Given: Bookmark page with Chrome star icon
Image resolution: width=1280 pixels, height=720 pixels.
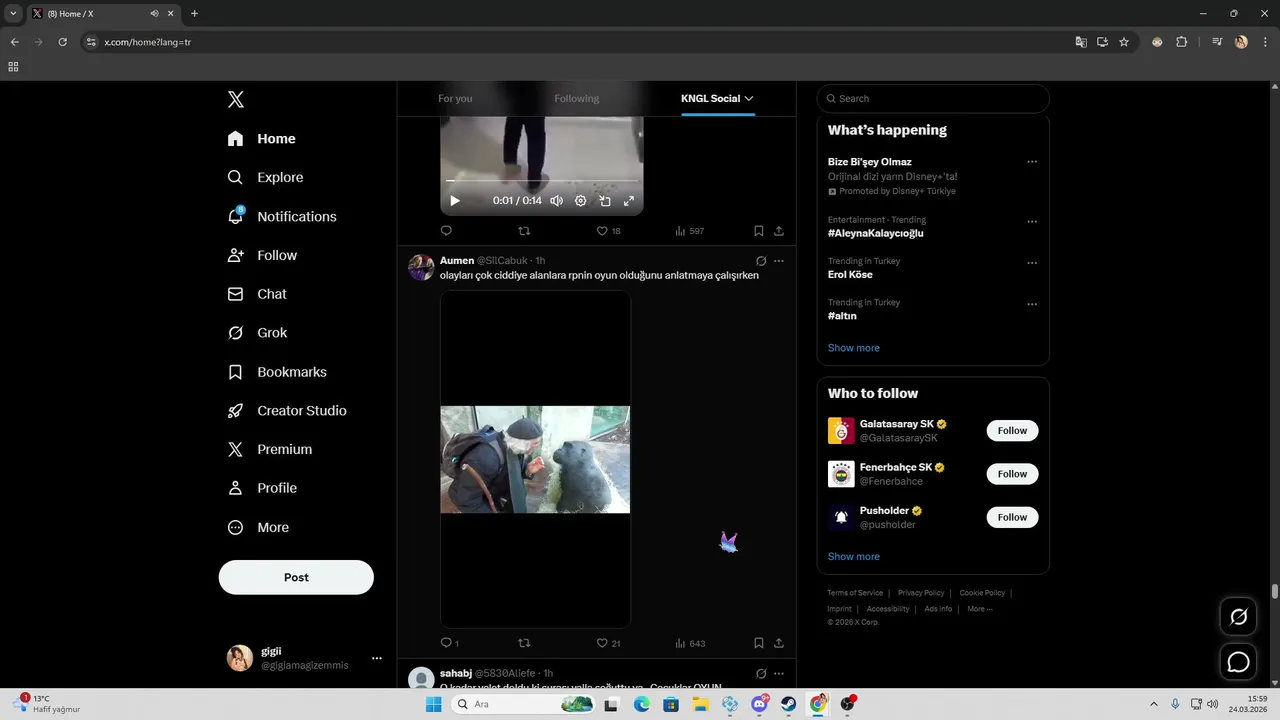Looking at the screenshot, I should click(x=1124, y=42).
